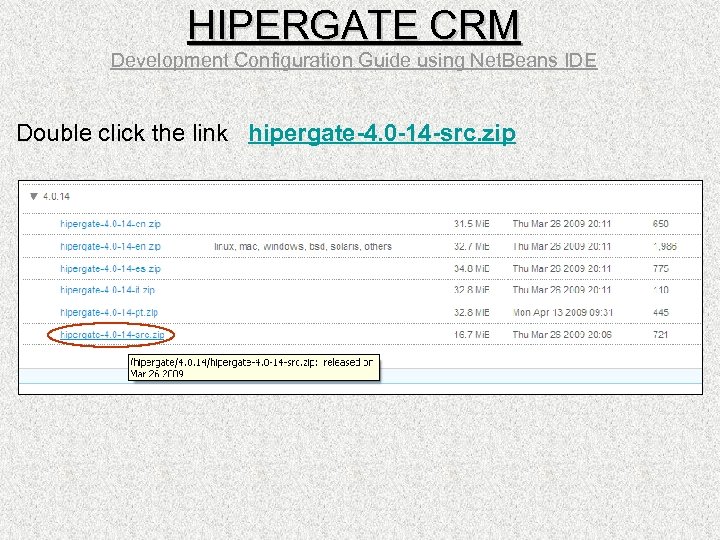Download hipergate-4.0-14-es.zip from the file list
This screenshot has height=540, width=720.
[x=111, y=269]
